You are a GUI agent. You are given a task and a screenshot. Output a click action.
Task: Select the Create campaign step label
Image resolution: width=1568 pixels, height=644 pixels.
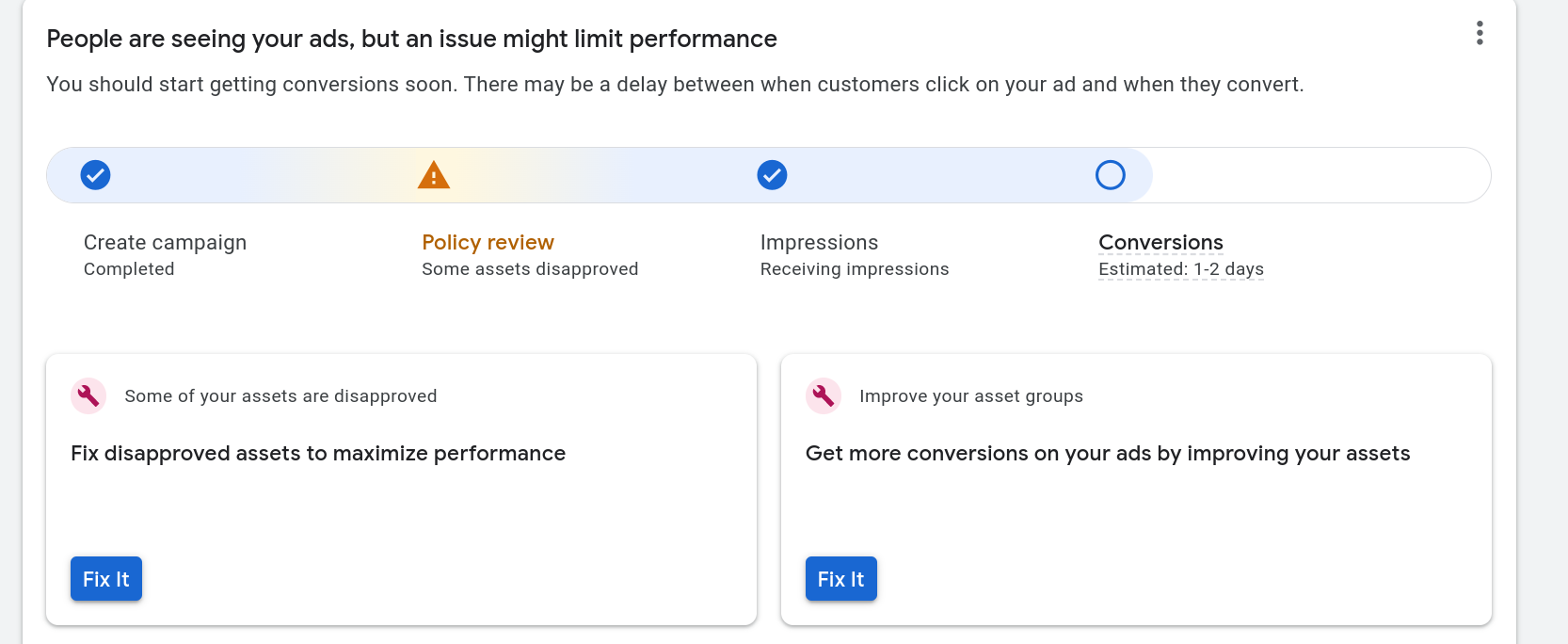tap(165, 243)
